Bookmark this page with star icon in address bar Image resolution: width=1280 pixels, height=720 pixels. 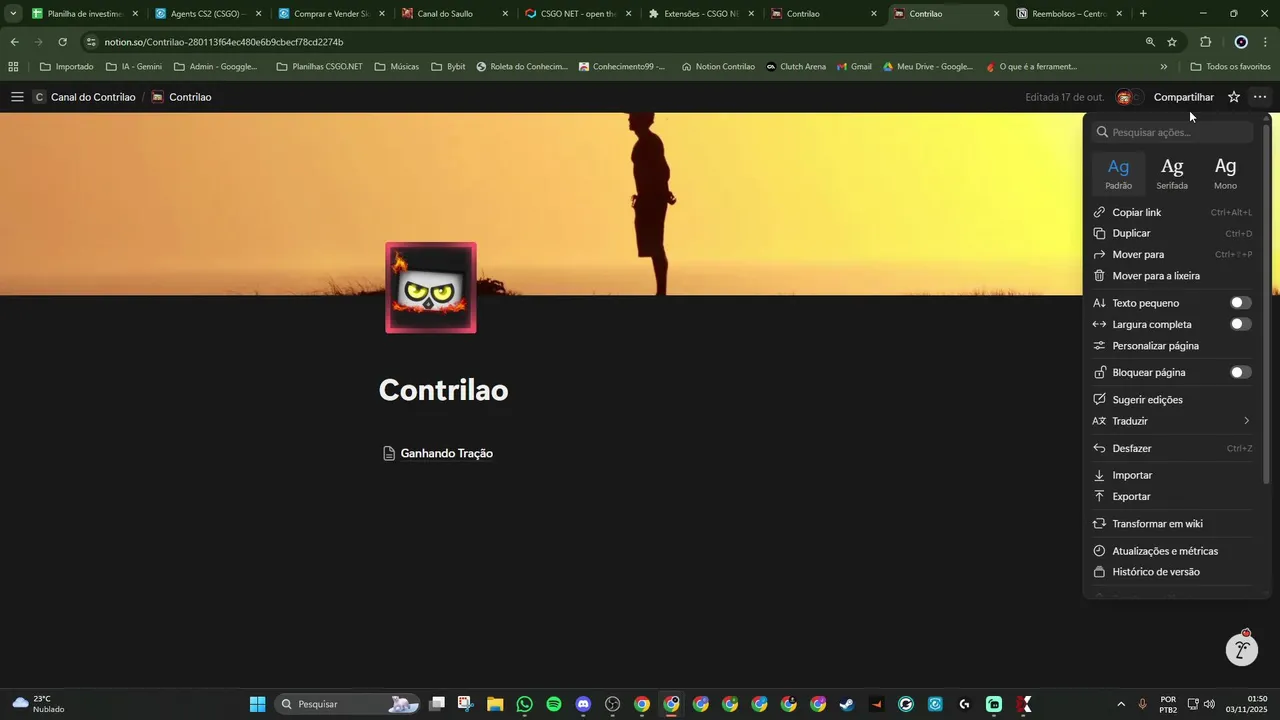[1172, 42]
